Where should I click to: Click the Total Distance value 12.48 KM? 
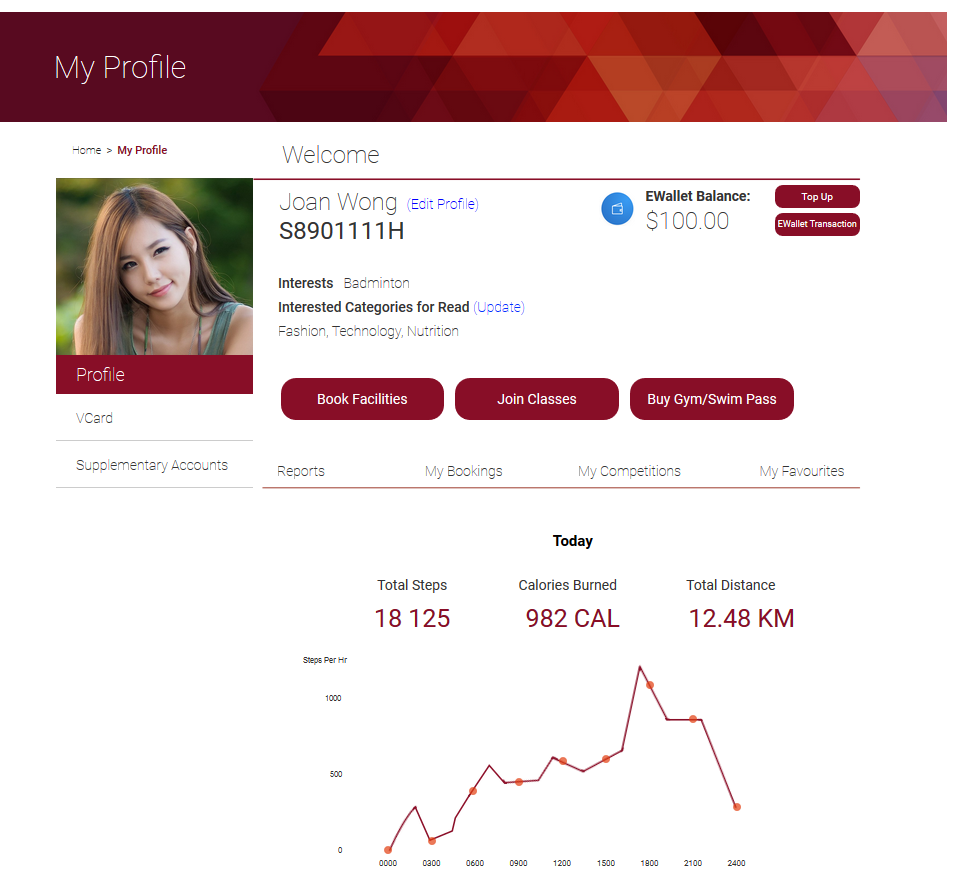pyautogui.click(x=741, y=618)
